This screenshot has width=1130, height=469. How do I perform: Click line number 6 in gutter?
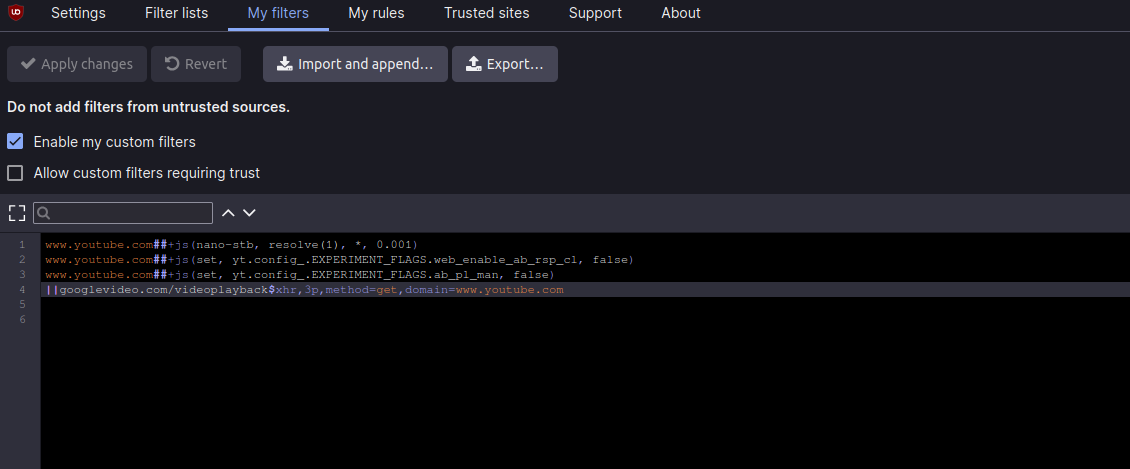click(22, 319)
